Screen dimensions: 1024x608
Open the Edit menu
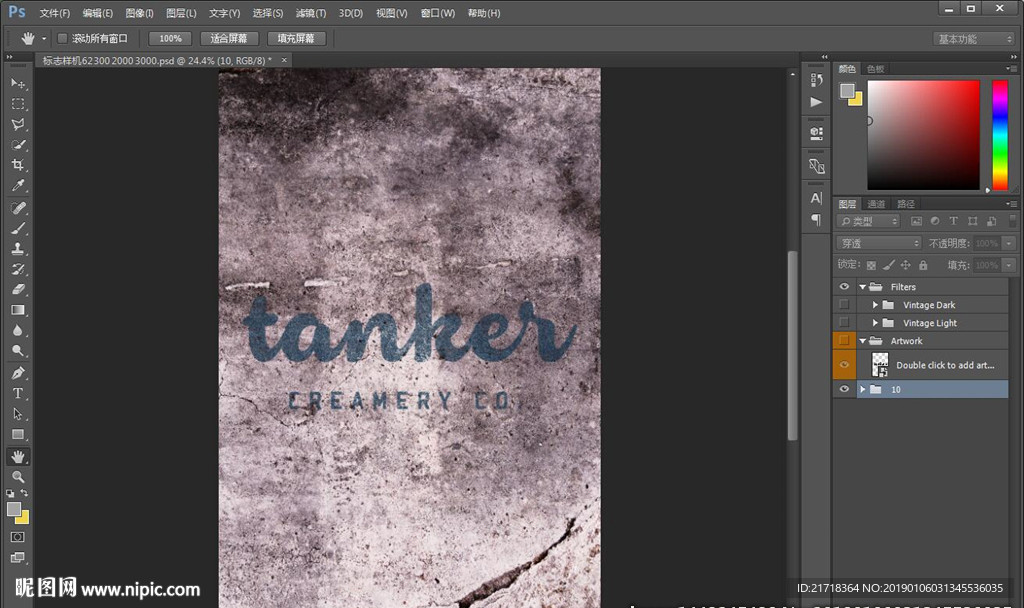coord(98,13)
